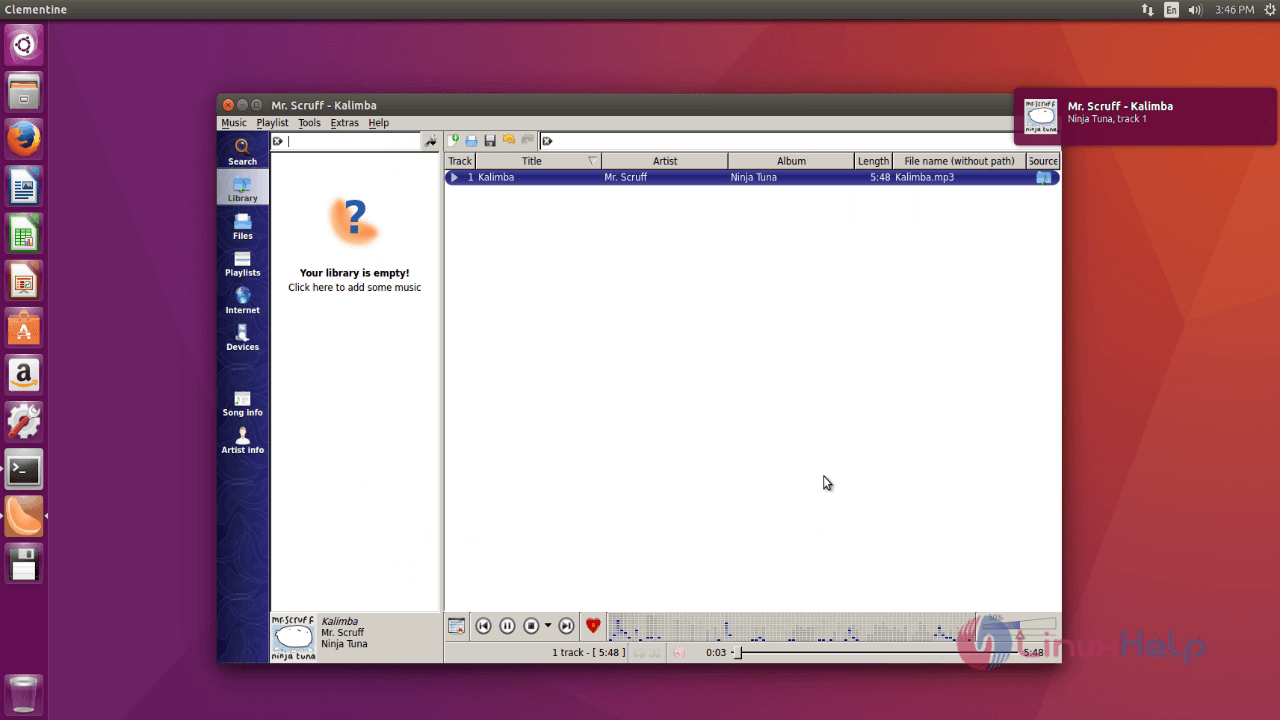Click the clear playlist icon at bottom
Screen dimensions: 1280x720
click(456, 626)
